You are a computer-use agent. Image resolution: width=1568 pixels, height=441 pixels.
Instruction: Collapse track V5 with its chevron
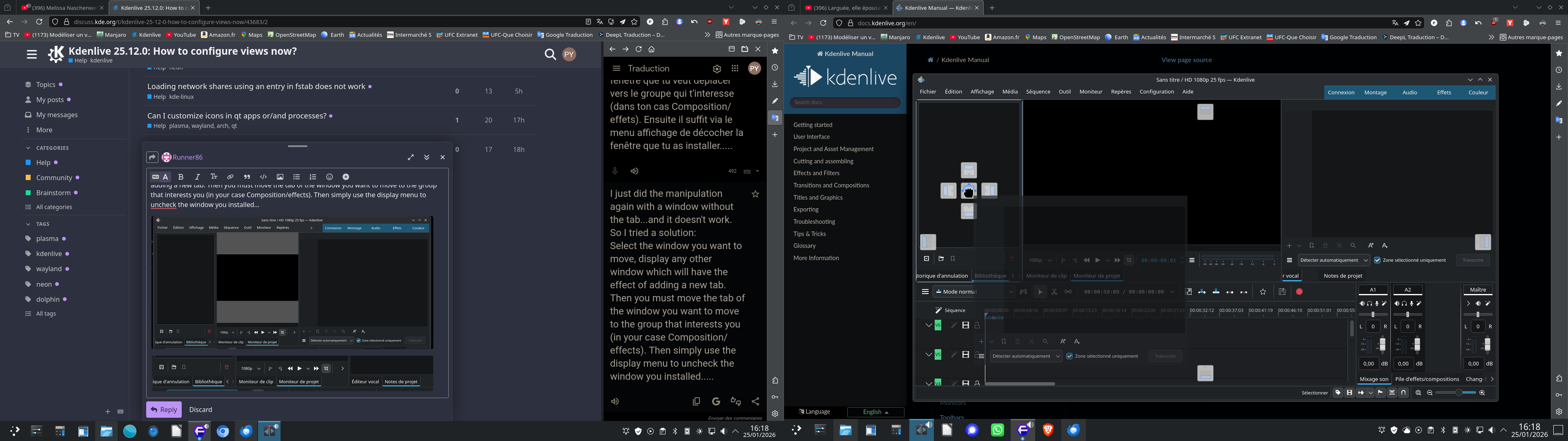point(928,354)
